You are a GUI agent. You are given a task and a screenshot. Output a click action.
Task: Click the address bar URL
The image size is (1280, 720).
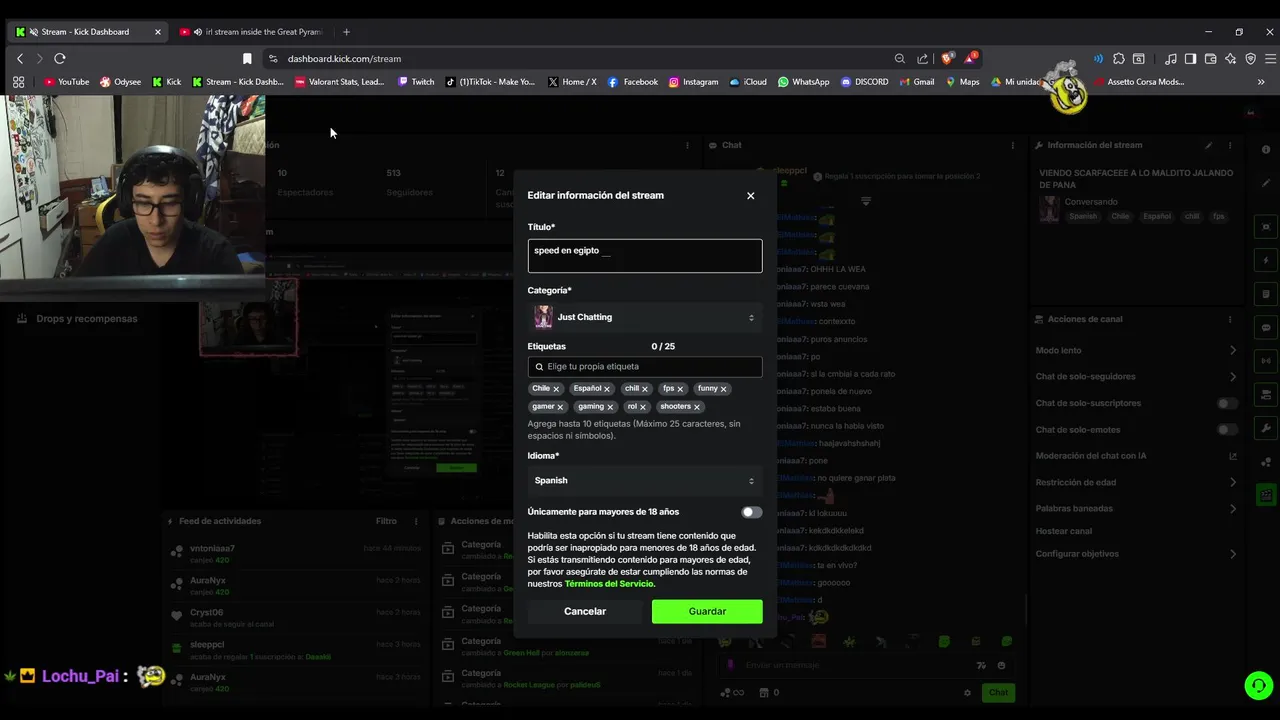tap(344, 59)
